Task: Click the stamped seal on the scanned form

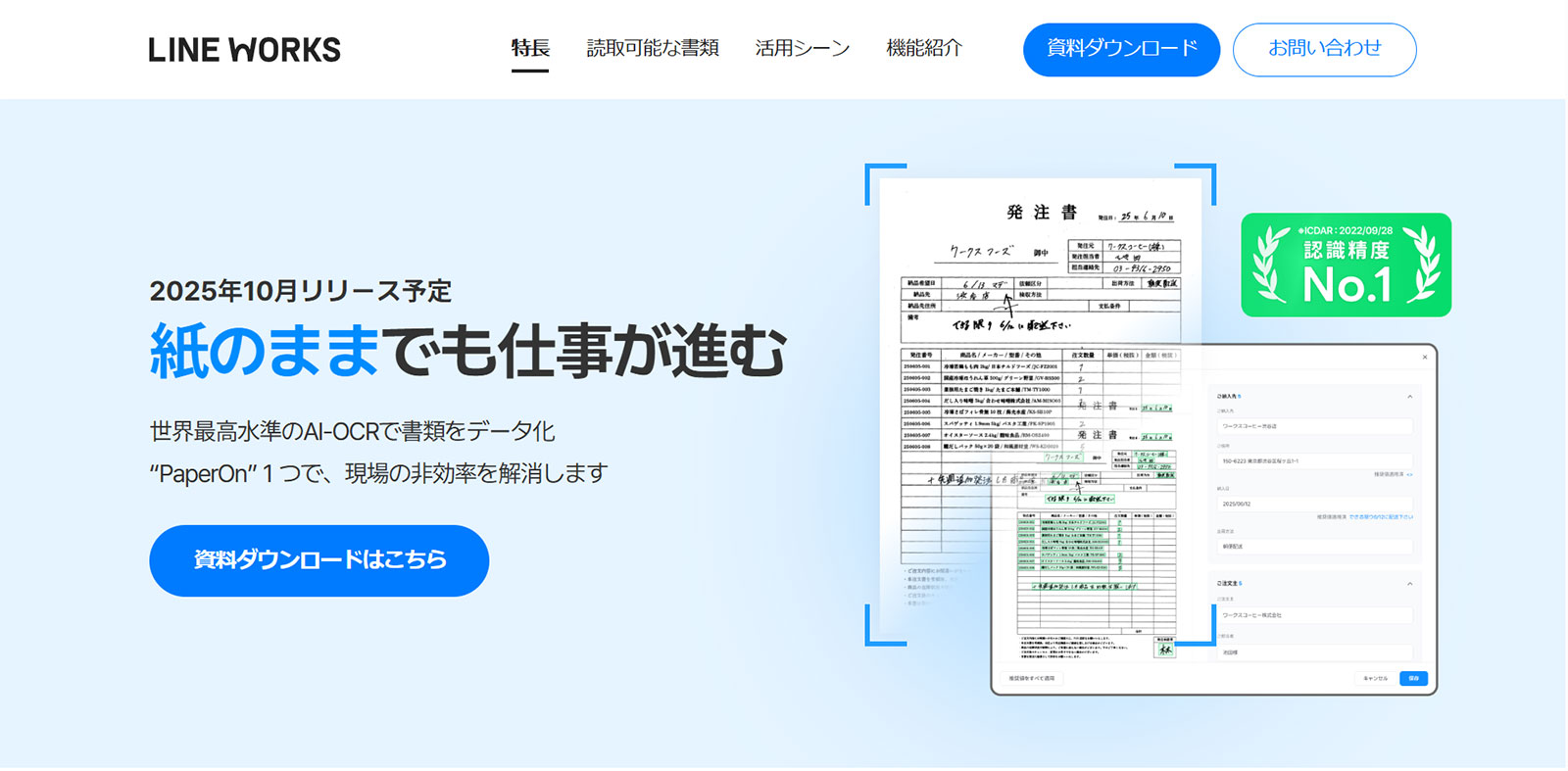Action: point(1164,649)
